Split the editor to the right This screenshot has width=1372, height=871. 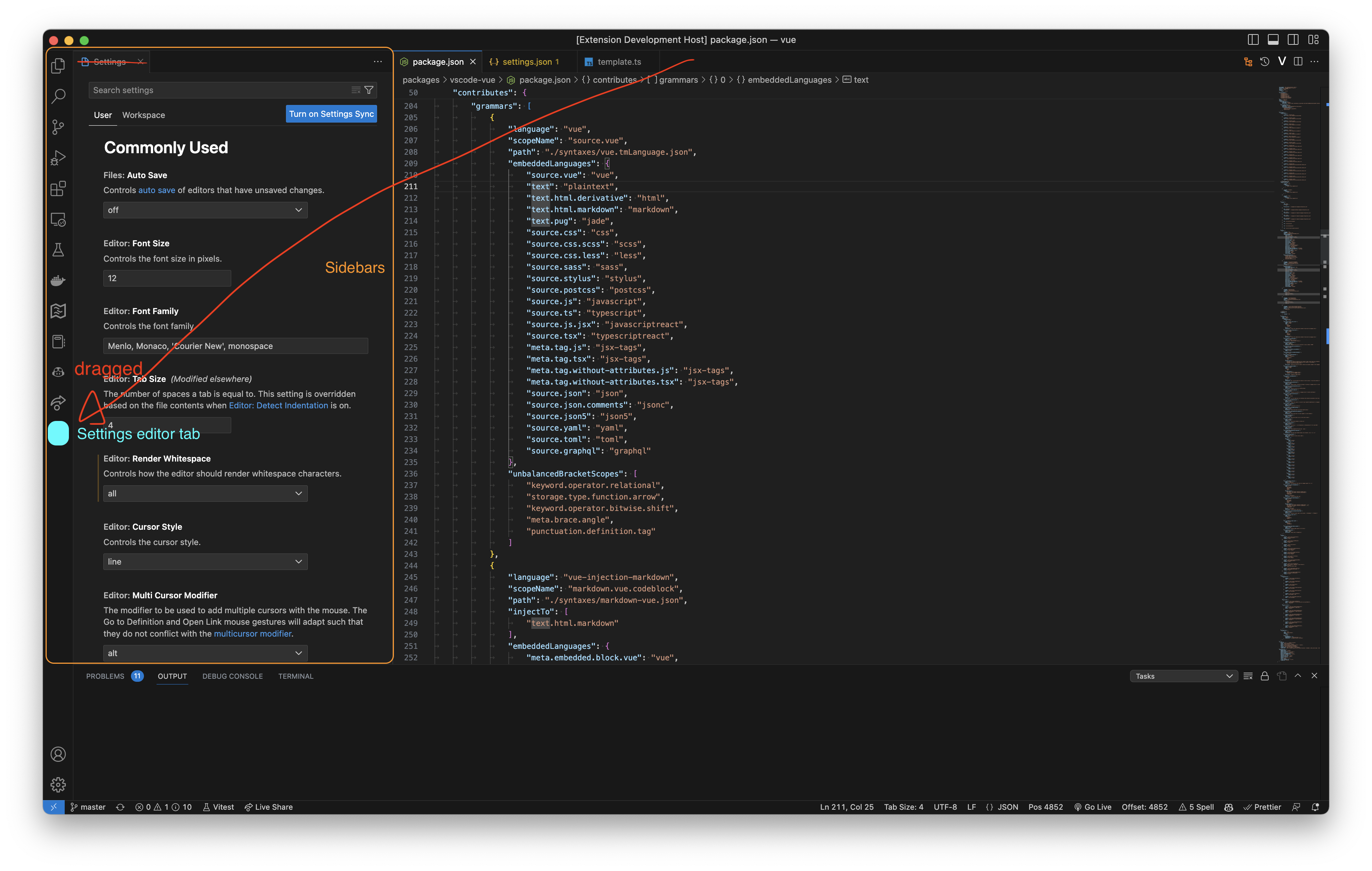point(1298,61)
